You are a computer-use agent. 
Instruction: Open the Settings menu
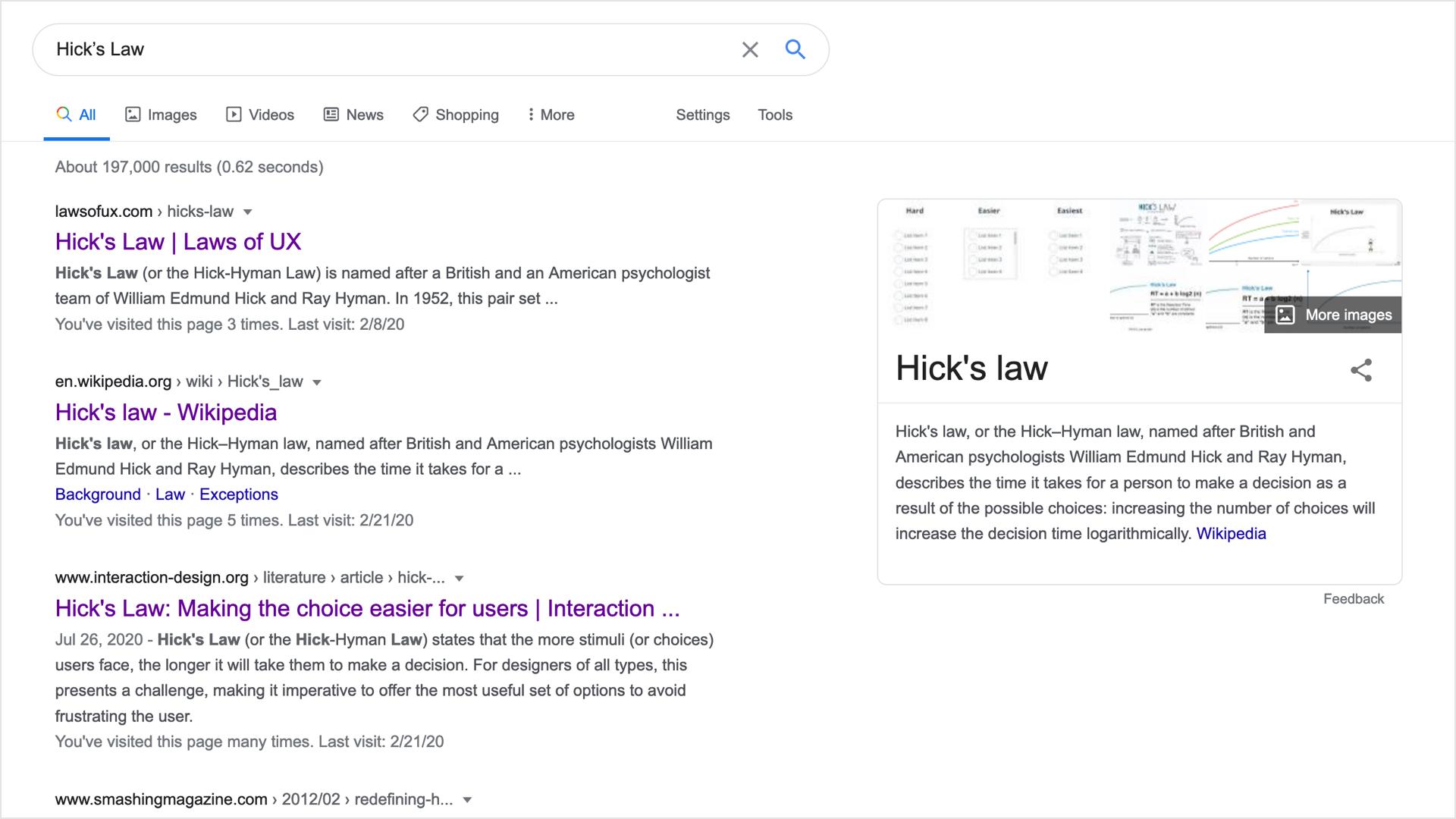tap(702, 115)
